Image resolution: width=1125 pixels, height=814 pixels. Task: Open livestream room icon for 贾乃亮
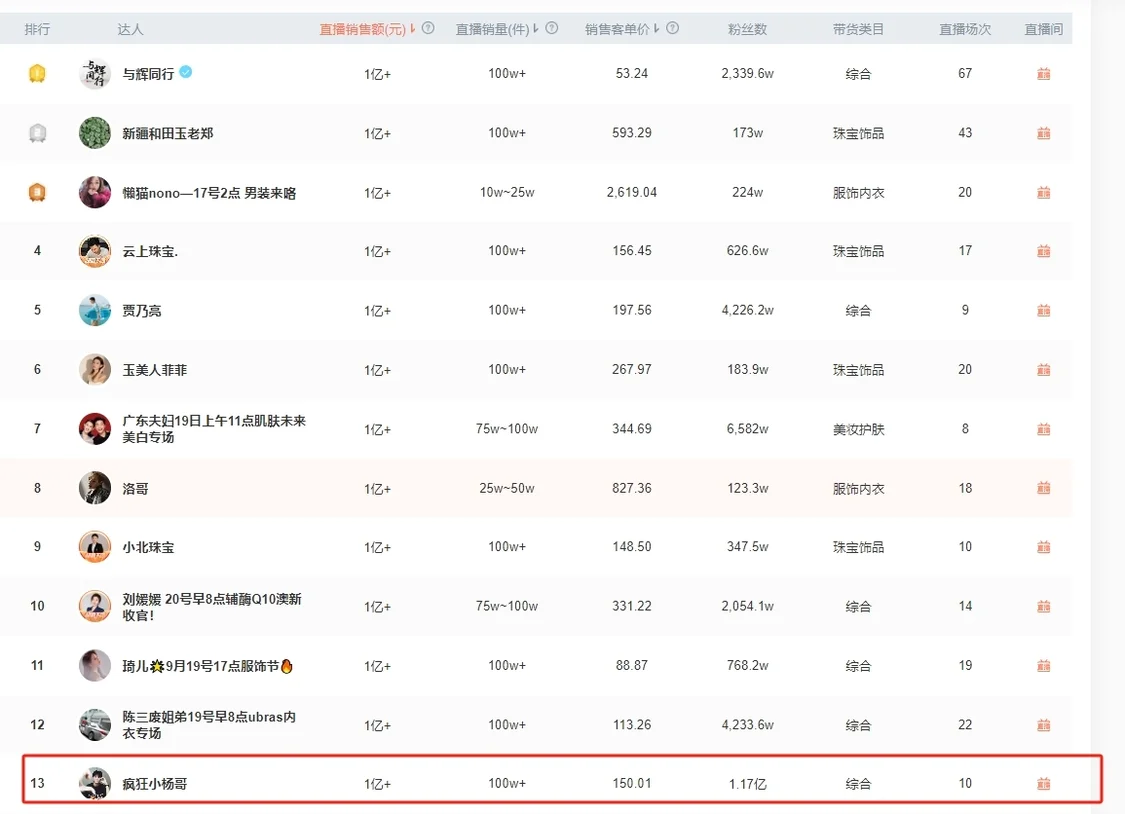pos(1043,311)
